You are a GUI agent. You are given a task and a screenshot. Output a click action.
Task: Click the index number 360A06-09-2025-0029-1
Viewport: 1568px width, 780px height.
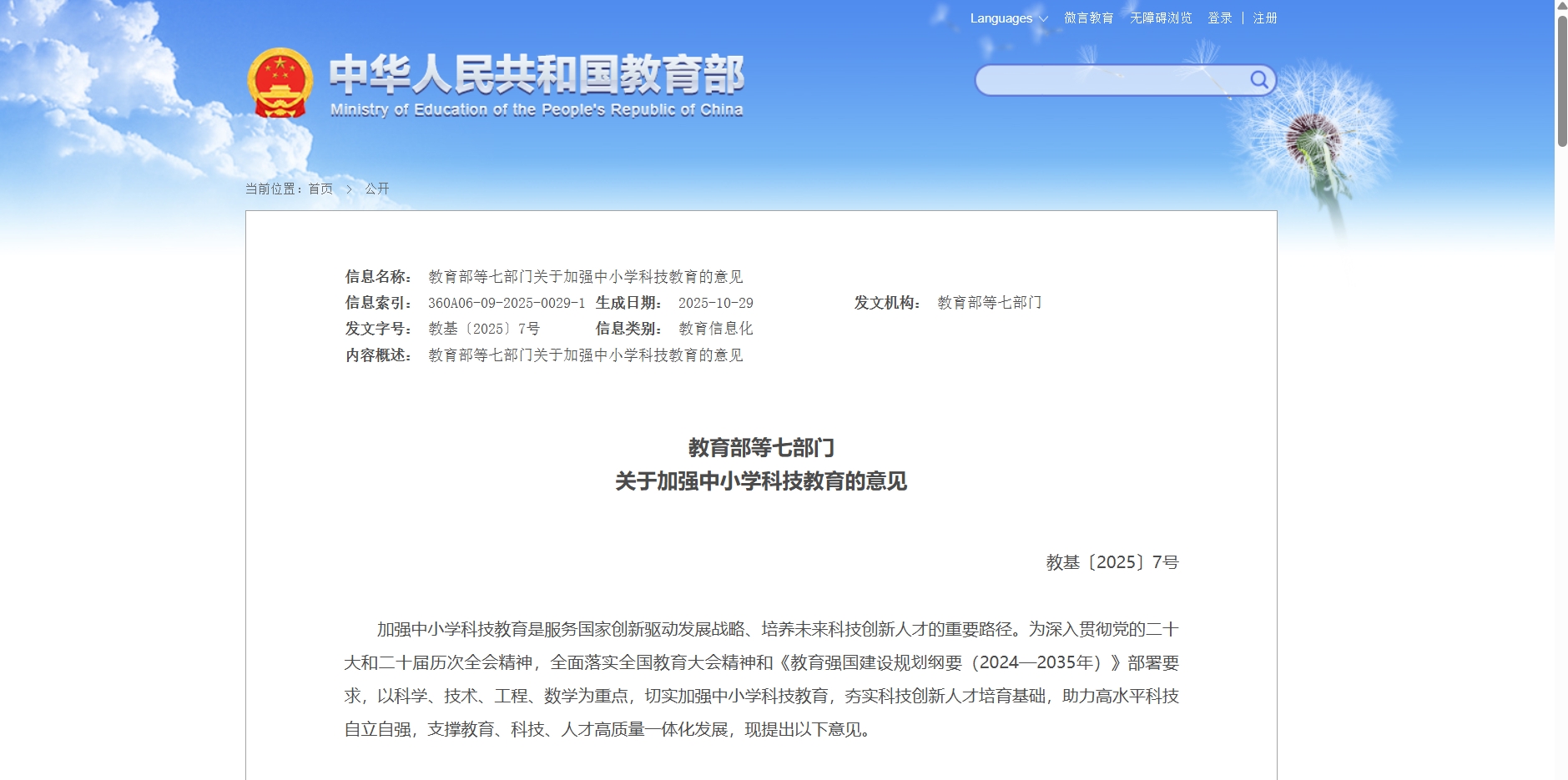(x=507, y=304)
